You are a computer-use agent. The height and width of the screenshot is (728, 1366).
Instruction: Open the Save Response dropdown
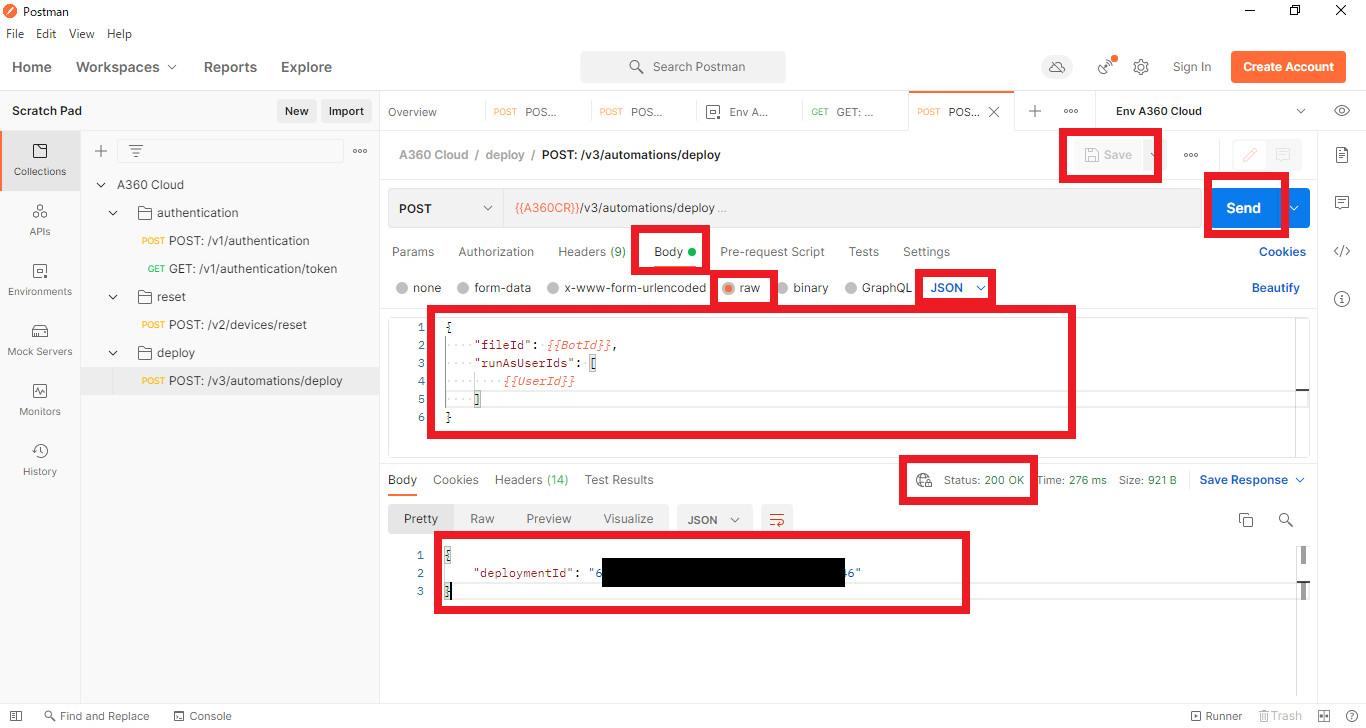click(x=1252, y=480)
